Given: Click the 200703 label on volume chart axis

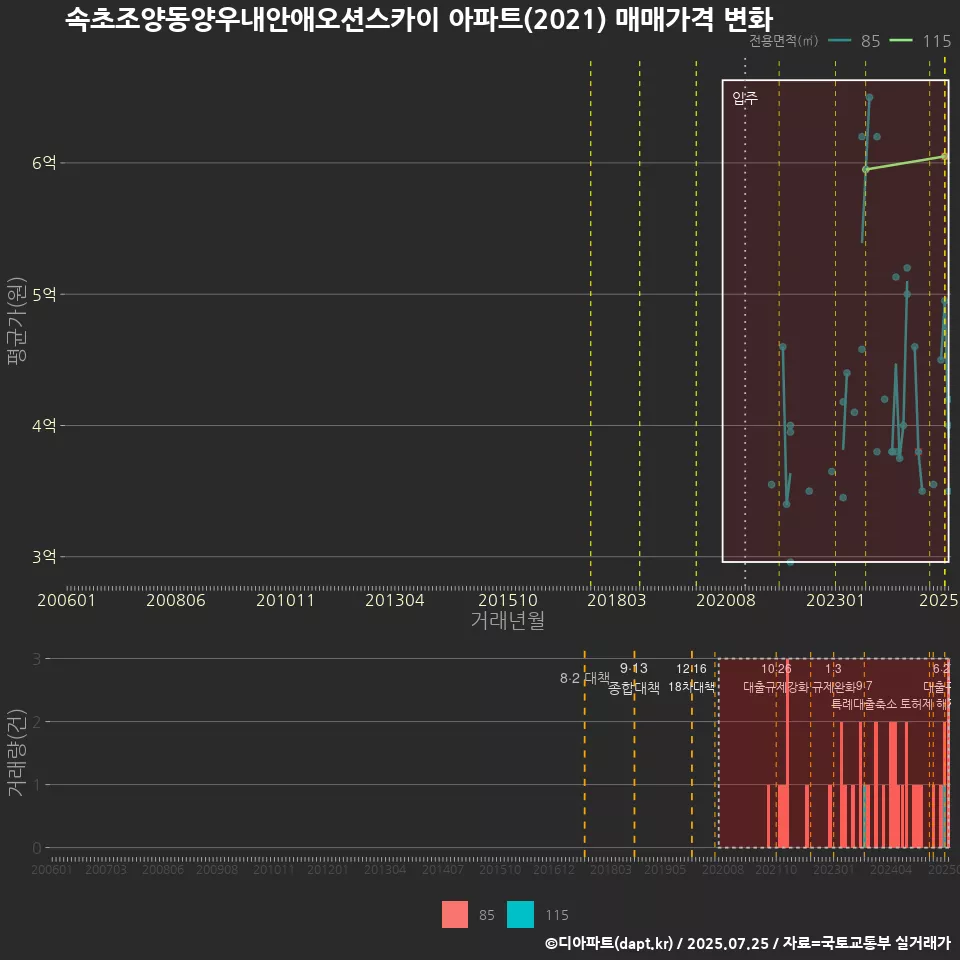Looking at the screenshot, I should point(106,869).
